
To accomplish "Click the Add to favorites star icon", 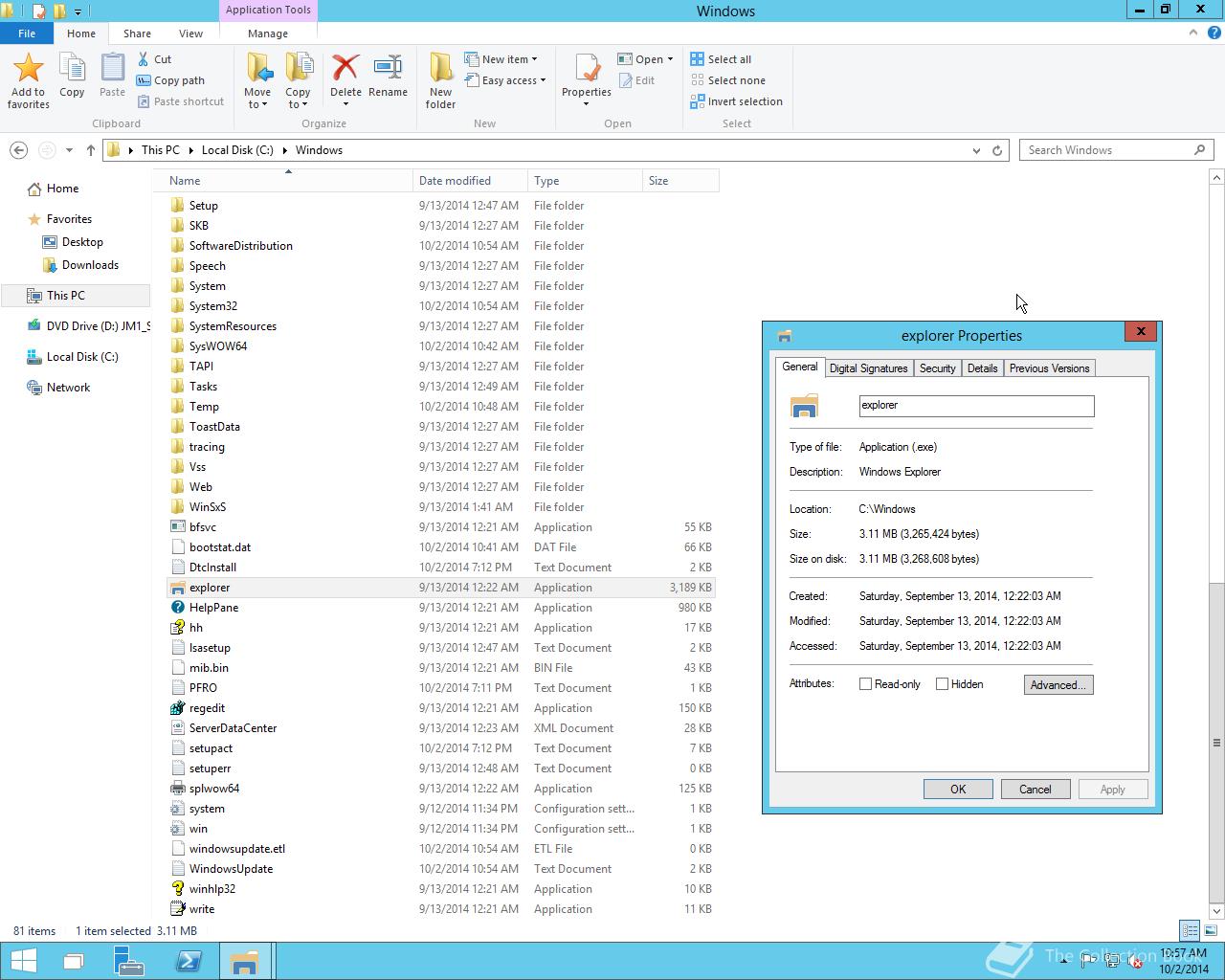I will [28, 68].
